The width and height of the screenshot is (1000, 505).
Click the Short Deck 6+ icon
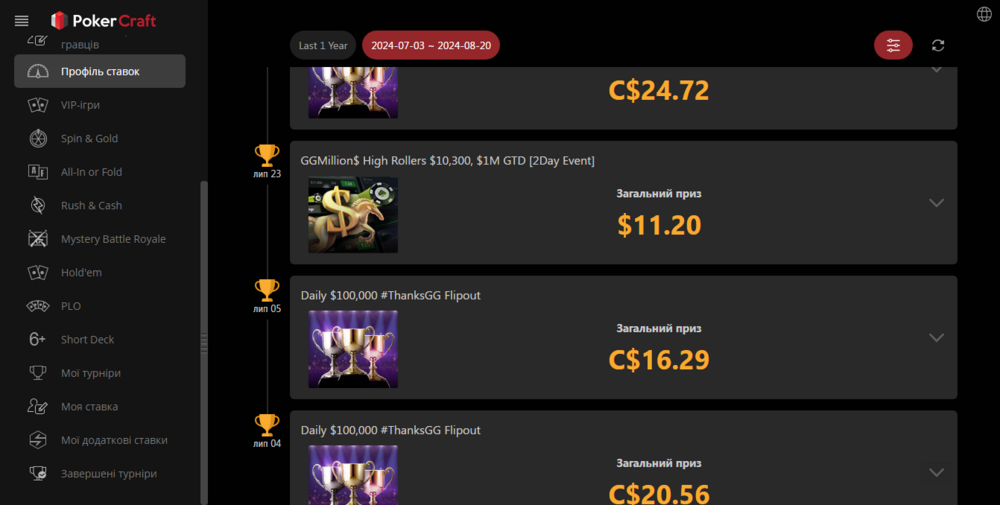coord(38,339)
